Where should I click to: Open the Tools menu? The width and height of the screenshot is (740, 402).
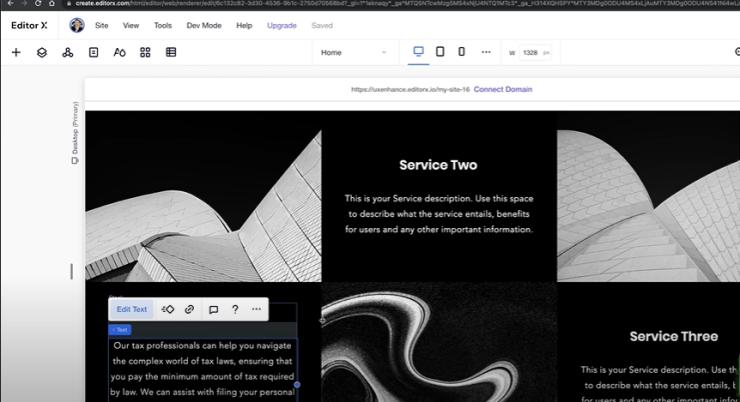click(163, 25)
